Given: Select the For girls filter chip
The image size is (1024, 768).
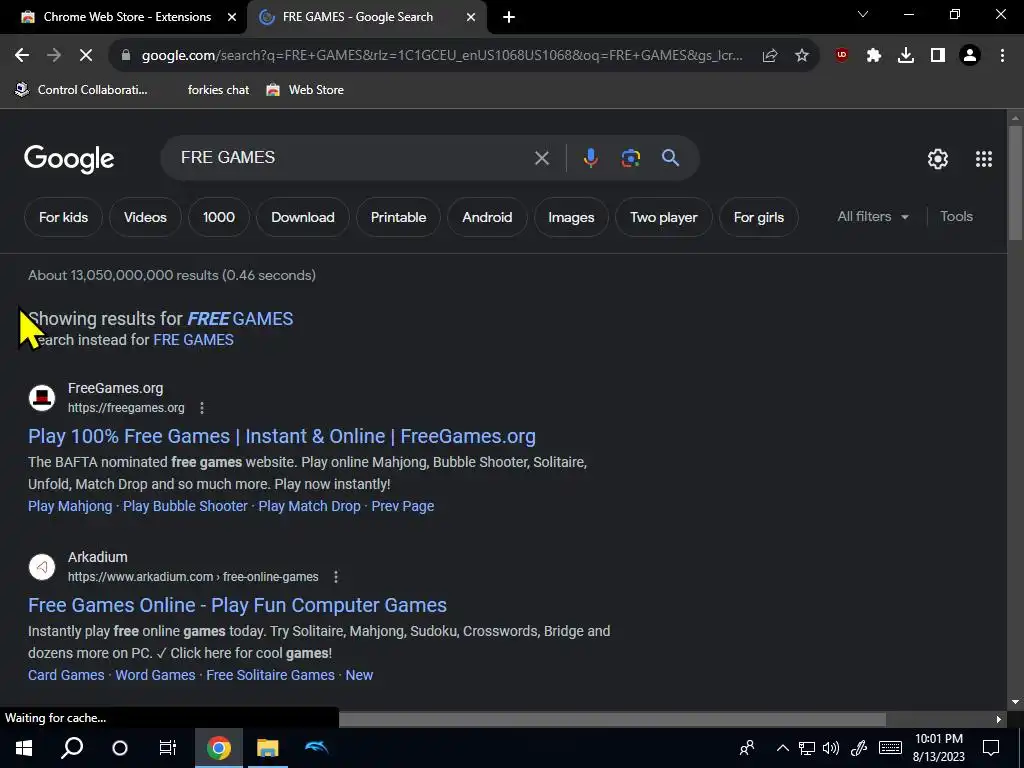Looking at the screenshot, I should (759, 217).
